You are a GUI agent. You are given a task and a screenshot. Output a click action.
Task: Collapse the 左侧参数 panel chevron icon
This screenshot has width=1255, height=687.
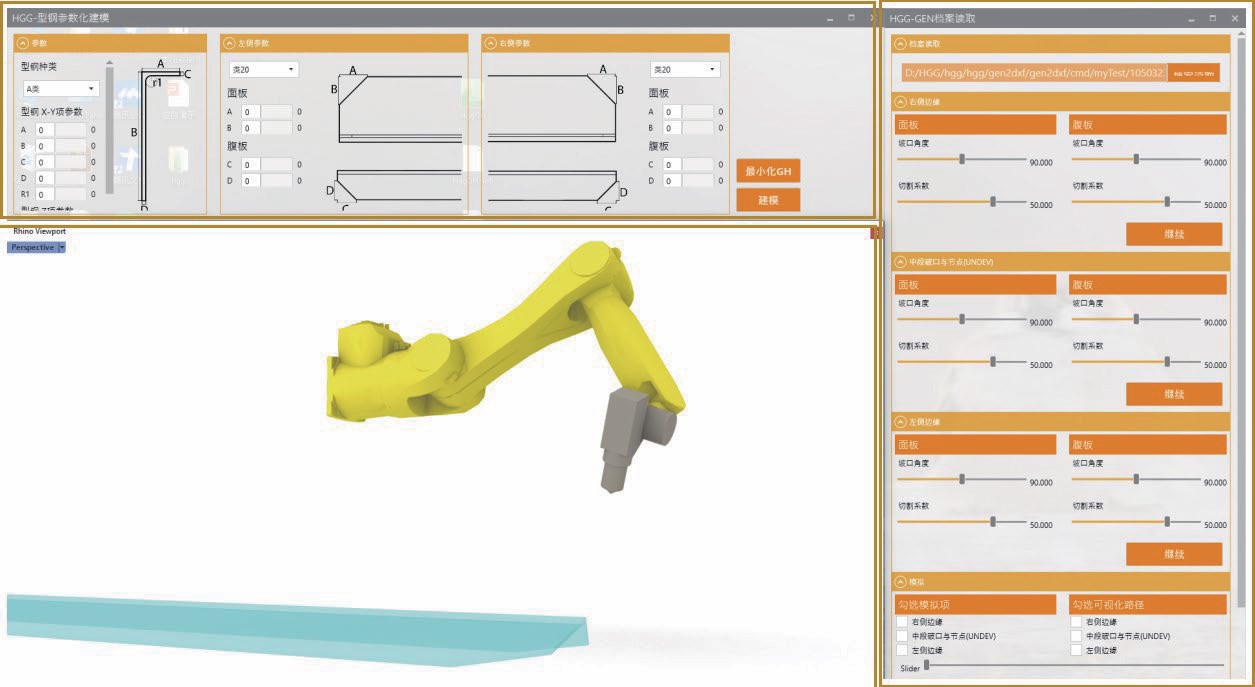click(x=229, y=43)
